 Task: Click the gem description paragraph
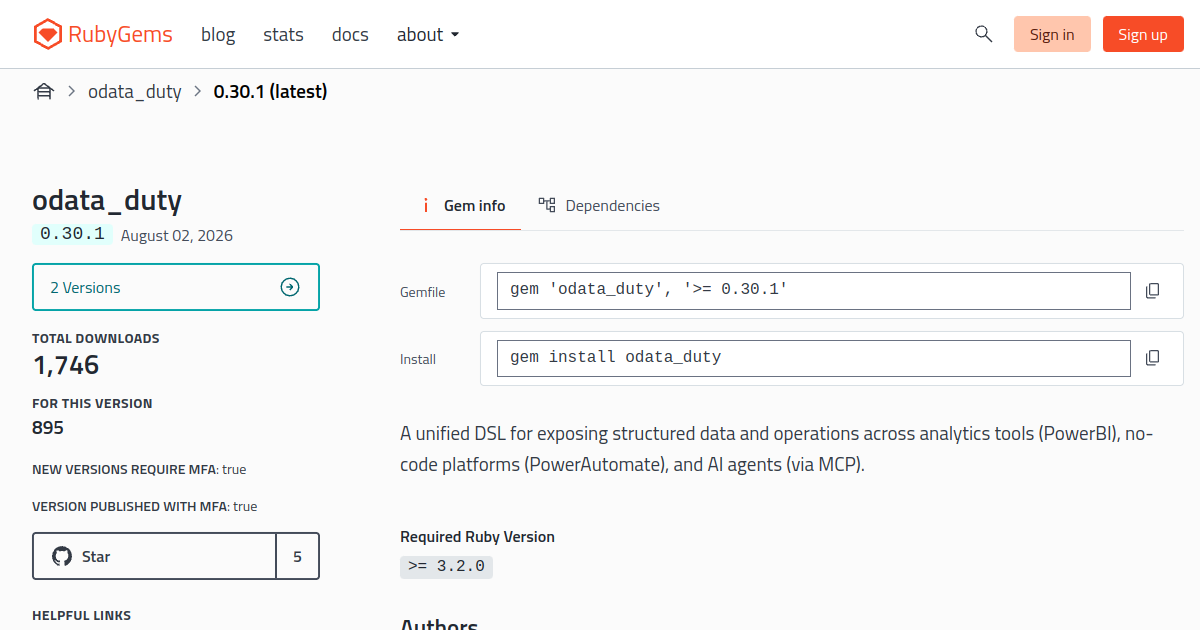pos(777,449)
